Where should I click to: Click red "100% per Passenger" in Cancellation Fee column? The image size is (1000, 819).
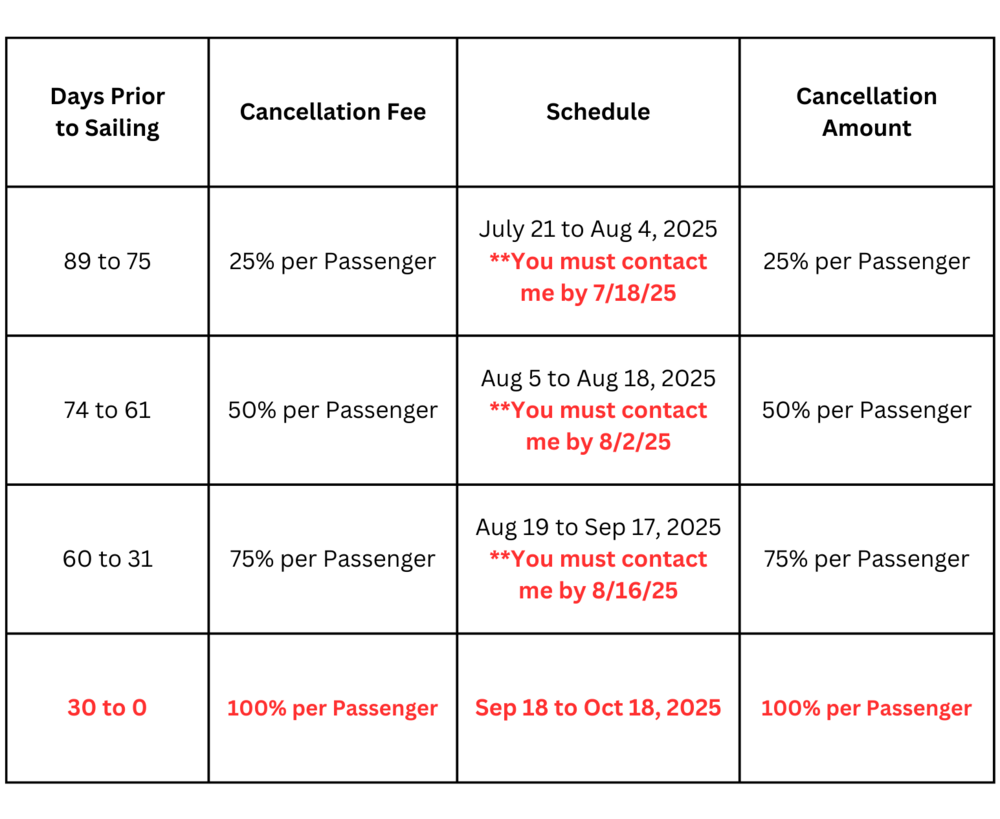(x=333, y=708)
